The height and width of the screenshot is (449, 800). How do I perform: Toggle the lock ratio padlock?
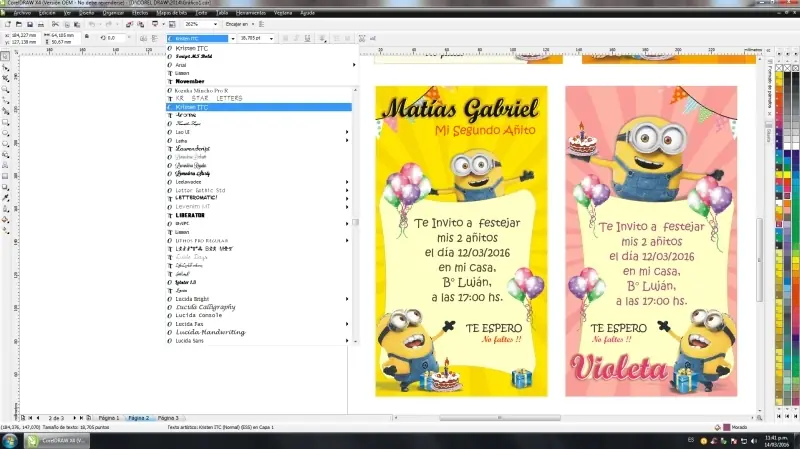click(87, 37)
